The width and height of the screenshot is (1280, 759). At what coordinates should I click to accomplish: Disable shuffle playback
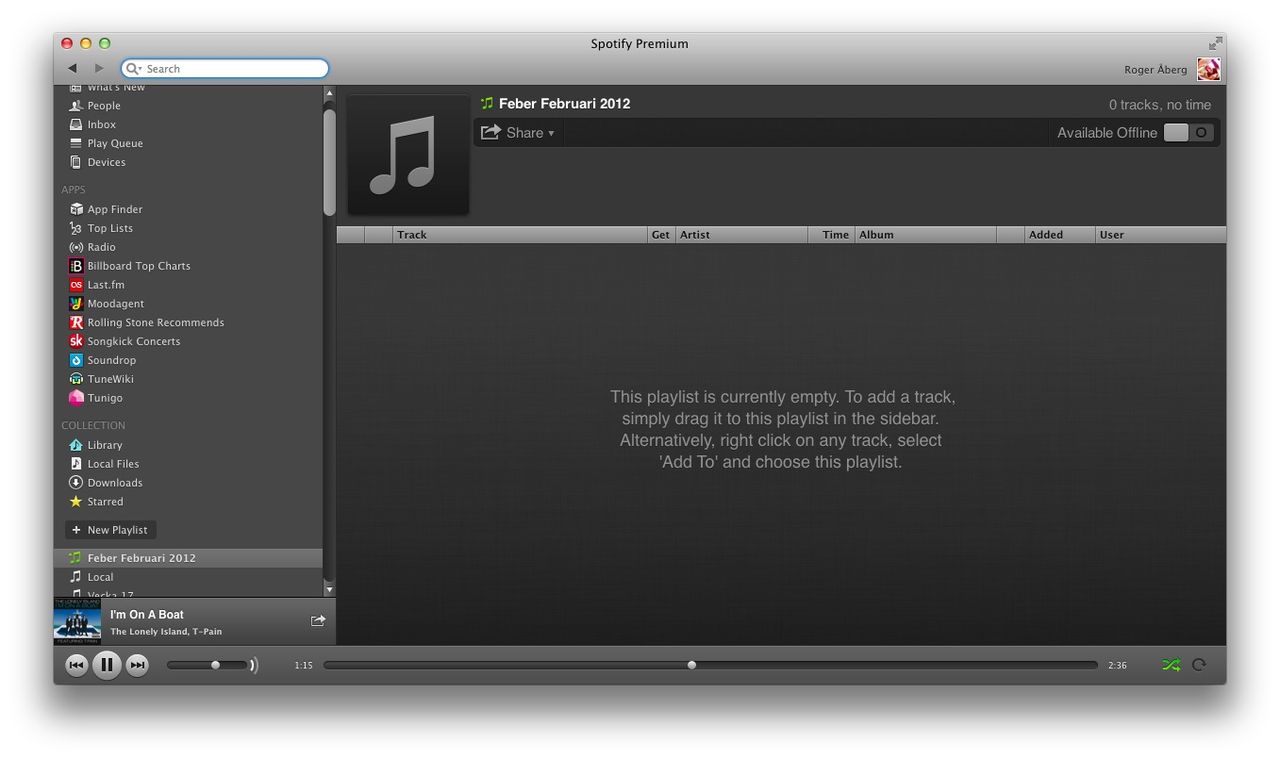pyautogui.click(x=1171, y=665)
